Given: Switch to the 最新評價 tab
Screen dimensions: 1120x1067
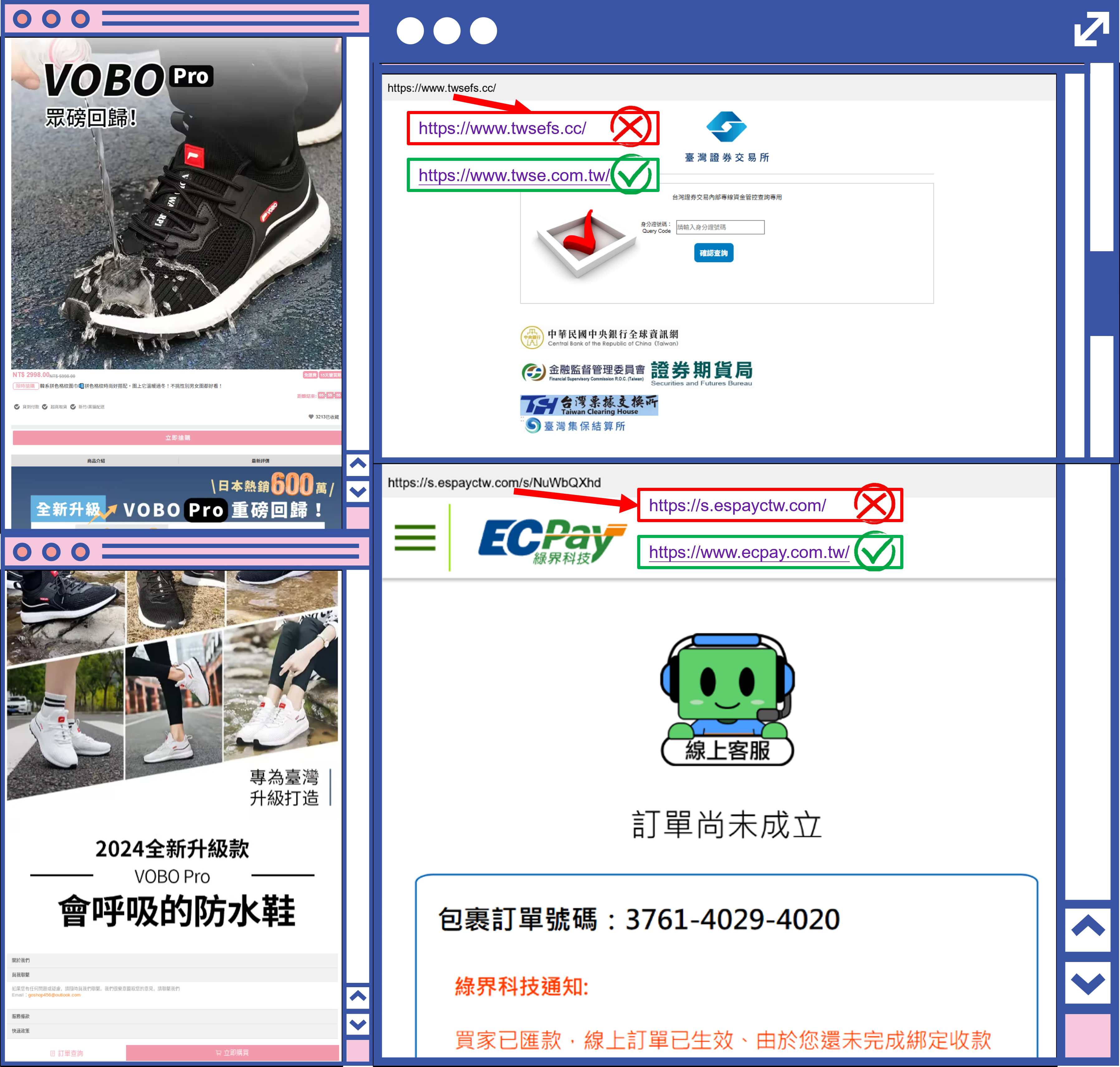Looking at the screenshot, I should coord(261,461).
